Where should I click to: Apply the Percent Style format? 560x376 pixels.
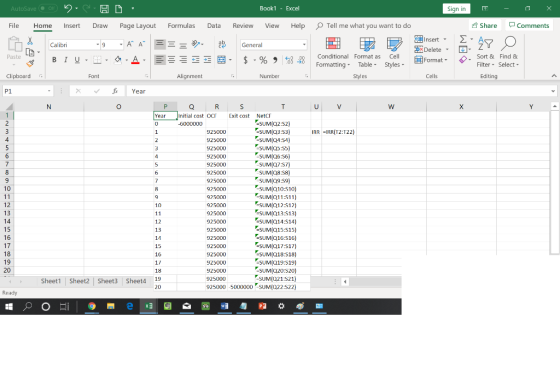pyautogui.click(x=263, y=60)
